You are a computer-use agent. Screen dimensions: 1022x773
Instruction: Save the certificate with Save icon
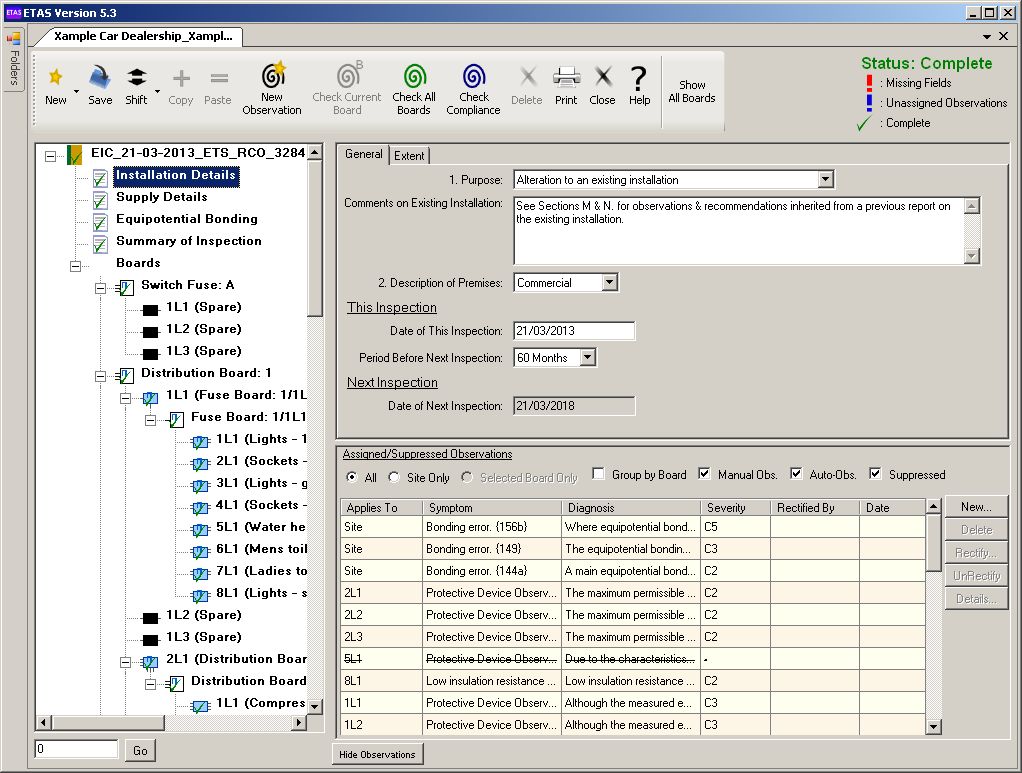point(100,77)
